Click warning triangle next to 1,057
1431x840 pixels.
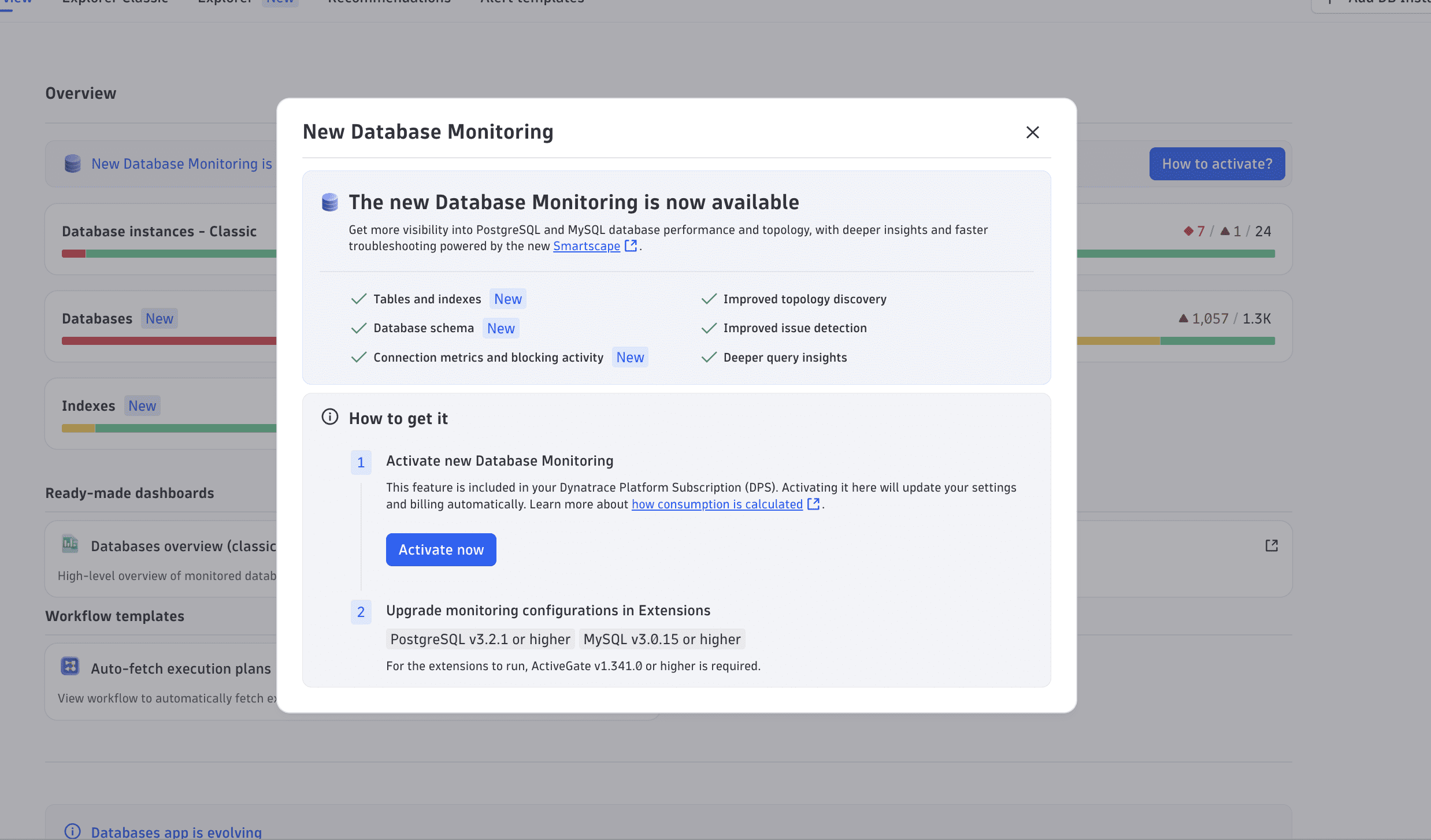(1184, 318)
